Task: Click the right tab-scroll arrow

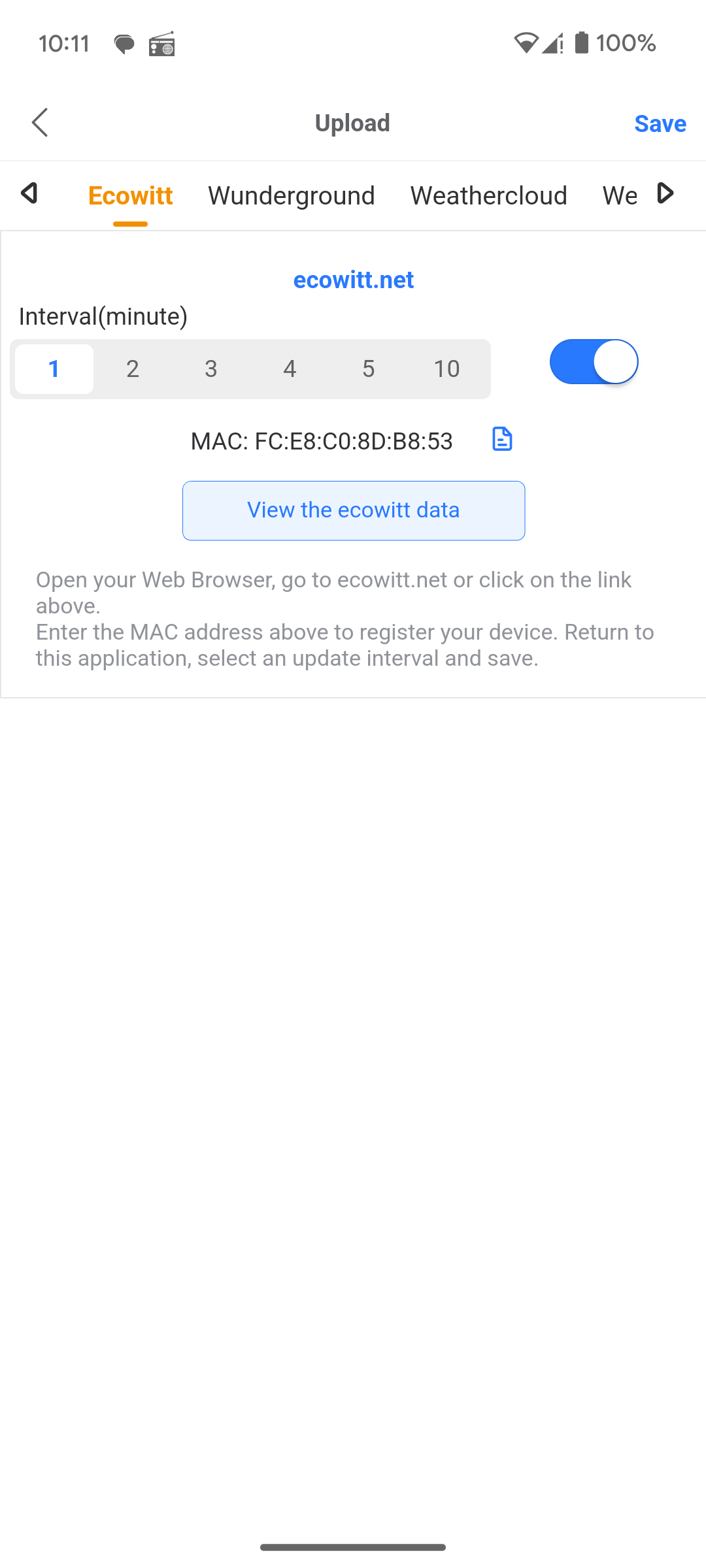Action: click(665, 193)
